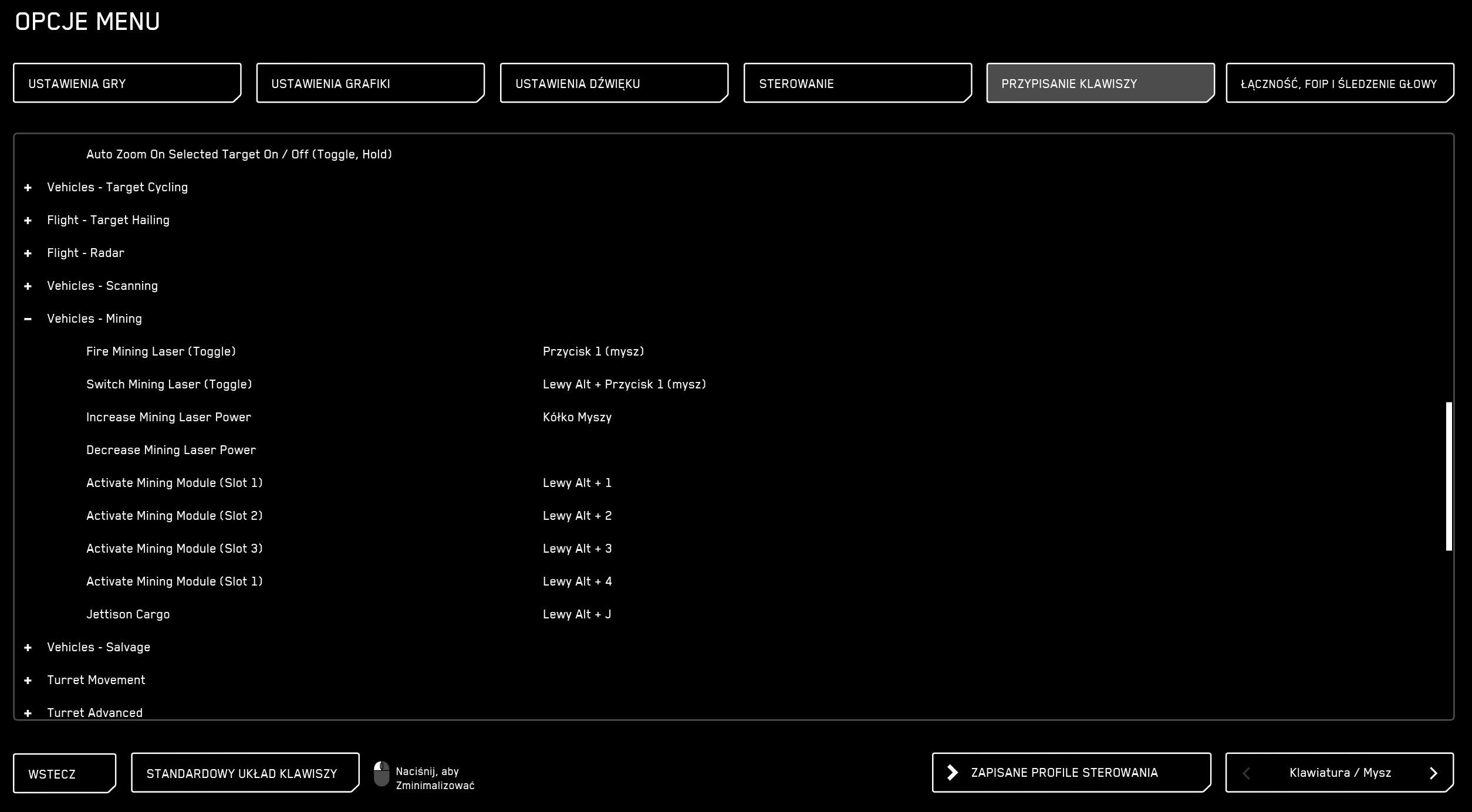This screenshot has height=812, width=1472.
Task: Reset with Standardowy Układ Klawiszy button
Action: tap(245, 773)
